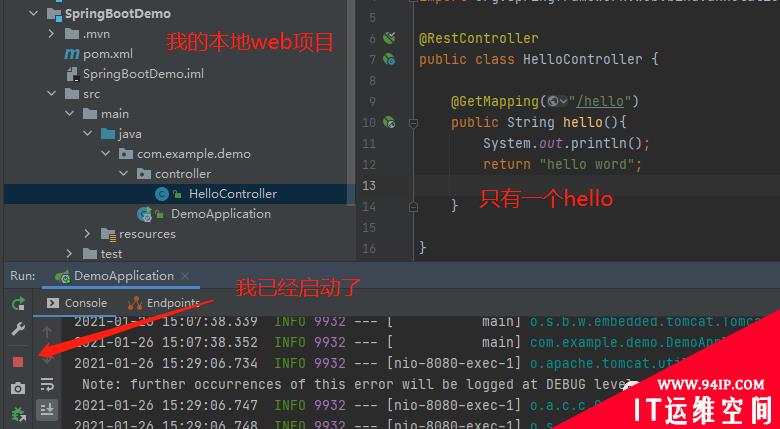Click the globe URL icon in @GetMapping
This screenshot has width=780, height=429.
point(553,101)
